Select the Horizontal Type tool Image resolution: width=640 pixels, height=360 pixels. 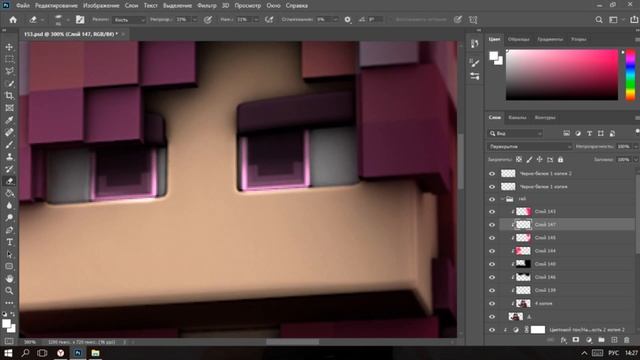[9, 242]
